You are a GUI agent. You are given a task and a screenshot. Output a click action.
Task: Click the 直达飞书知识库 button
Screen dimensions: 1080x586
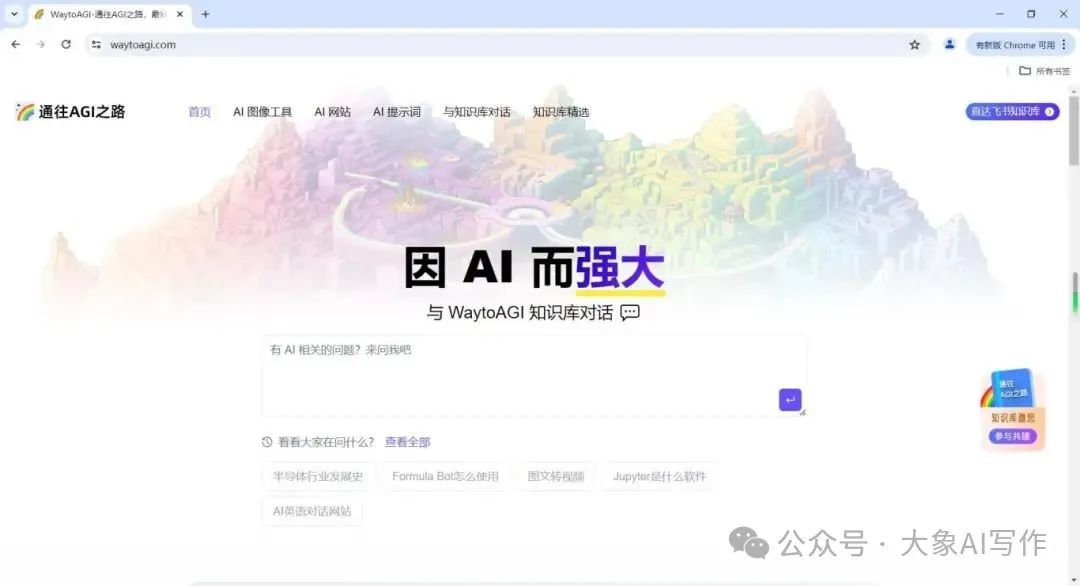[1012, 112]
